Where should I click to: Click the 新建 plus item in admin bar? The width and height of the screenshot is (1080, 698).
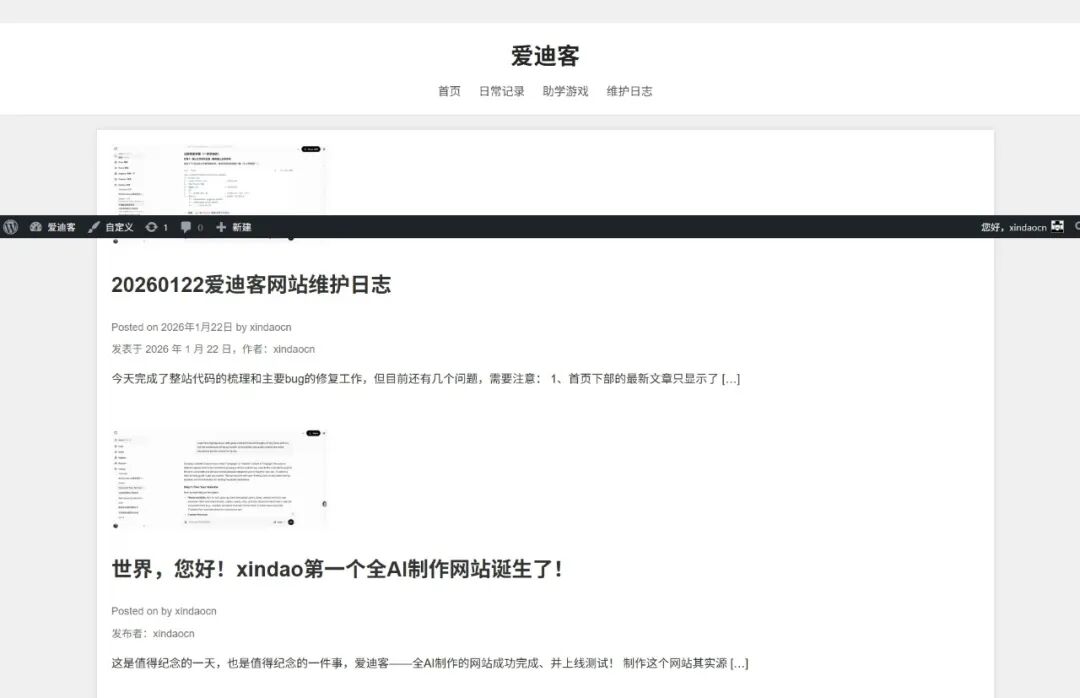(x=234, y=227)
